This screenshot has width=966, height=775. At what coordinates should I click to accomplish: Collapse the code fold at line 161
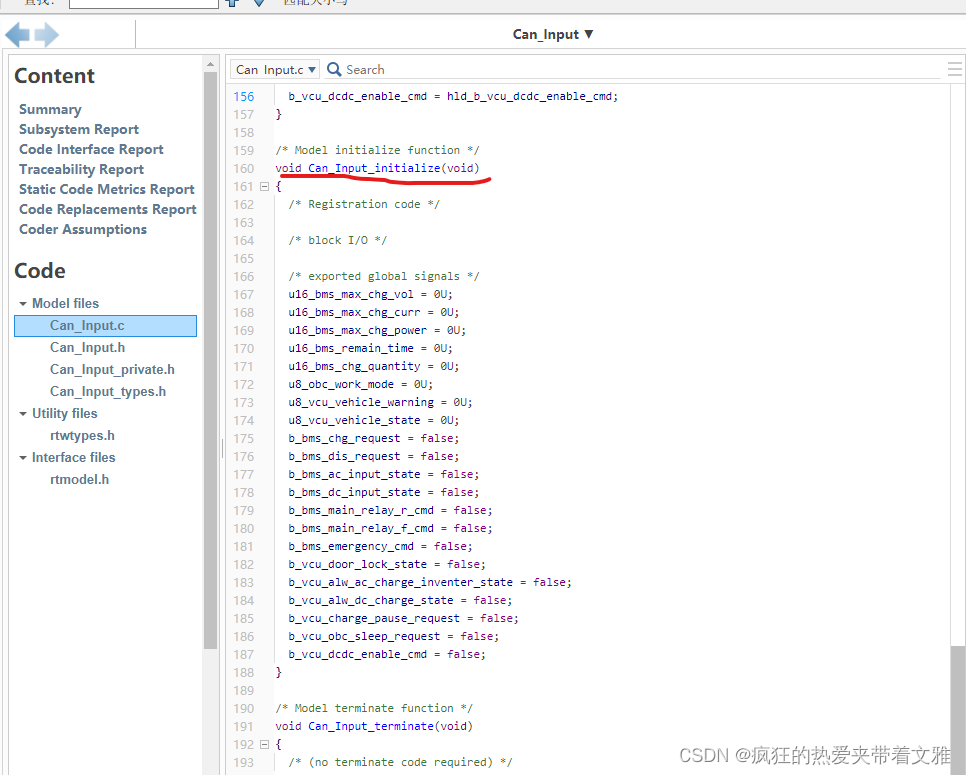point(264,186)
